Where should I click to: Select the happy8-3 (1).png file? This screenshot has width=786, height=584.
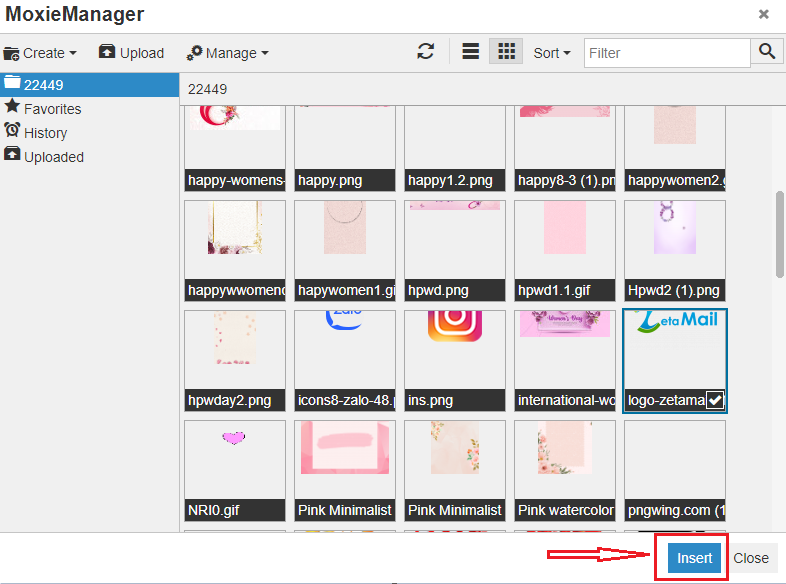pyautogui.click(x=565, y=148)
